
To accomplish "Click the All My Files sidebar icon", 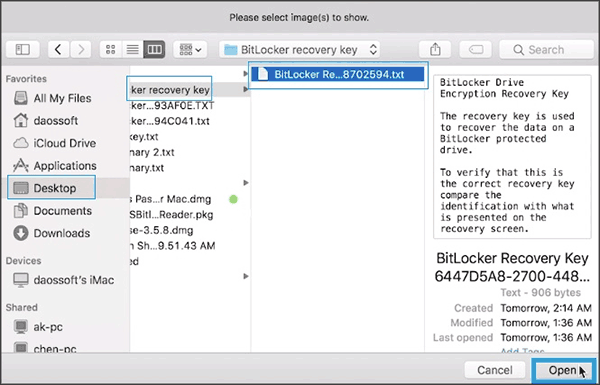I will (x=21, y=98).
